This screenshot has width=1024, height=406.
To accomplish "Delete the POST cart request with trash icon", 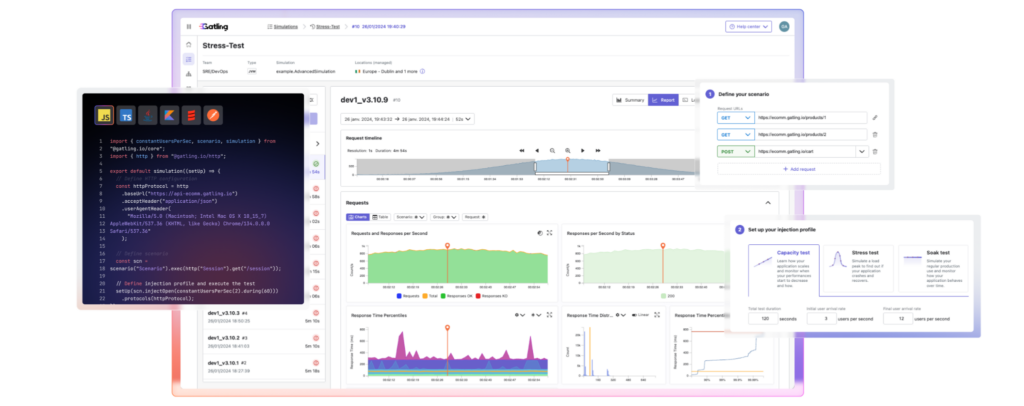I will tap(875, 151).
